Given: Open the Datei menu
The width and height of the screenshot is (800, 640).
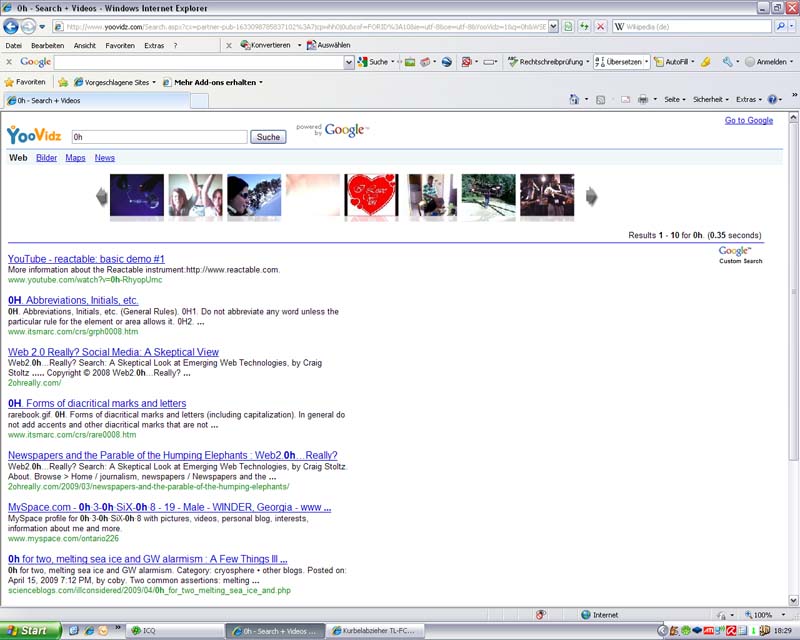Looking at the screenshot, I should coord(13,45).
